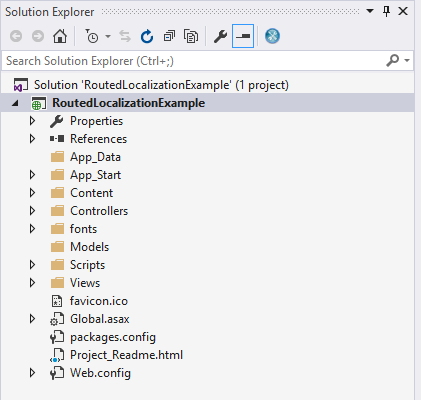Viewport: 421px width, 400px height.
Task: Open the Window Position dropdown arrow
Action: coord(370,11)
